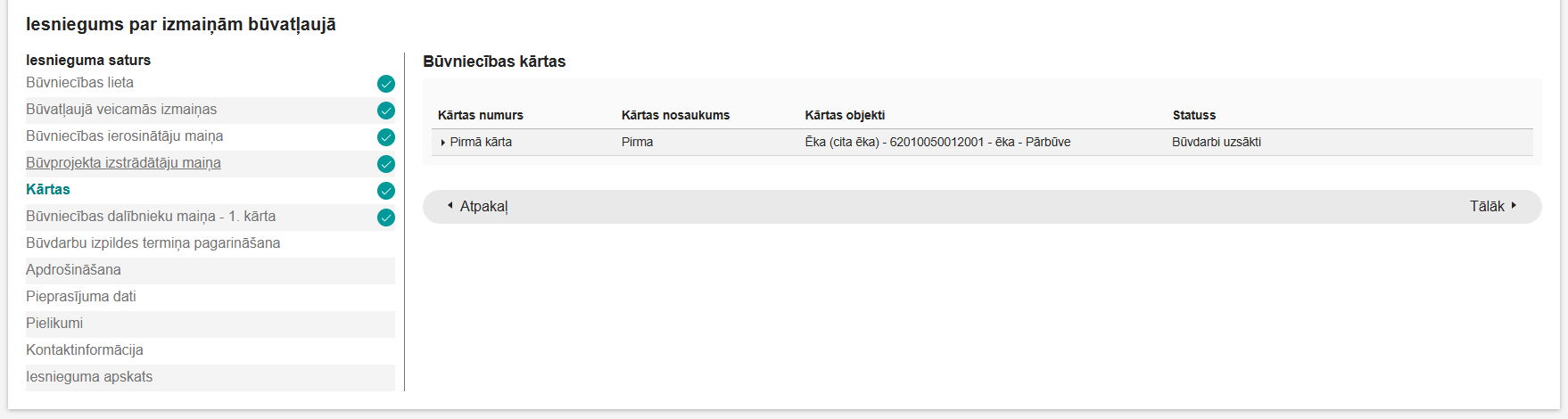Go to Būvdarbu izpildes termiņa pagarināšana
The width and height of the screenshot is (1568, 419).
[153, 243]
